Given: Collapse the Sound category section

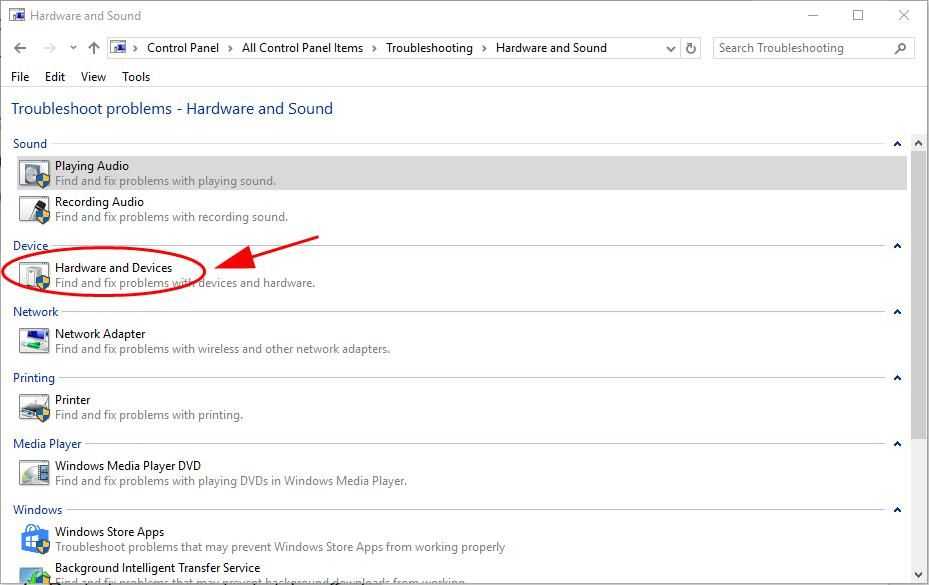Looking at the screenshot, I should (897, 144).
